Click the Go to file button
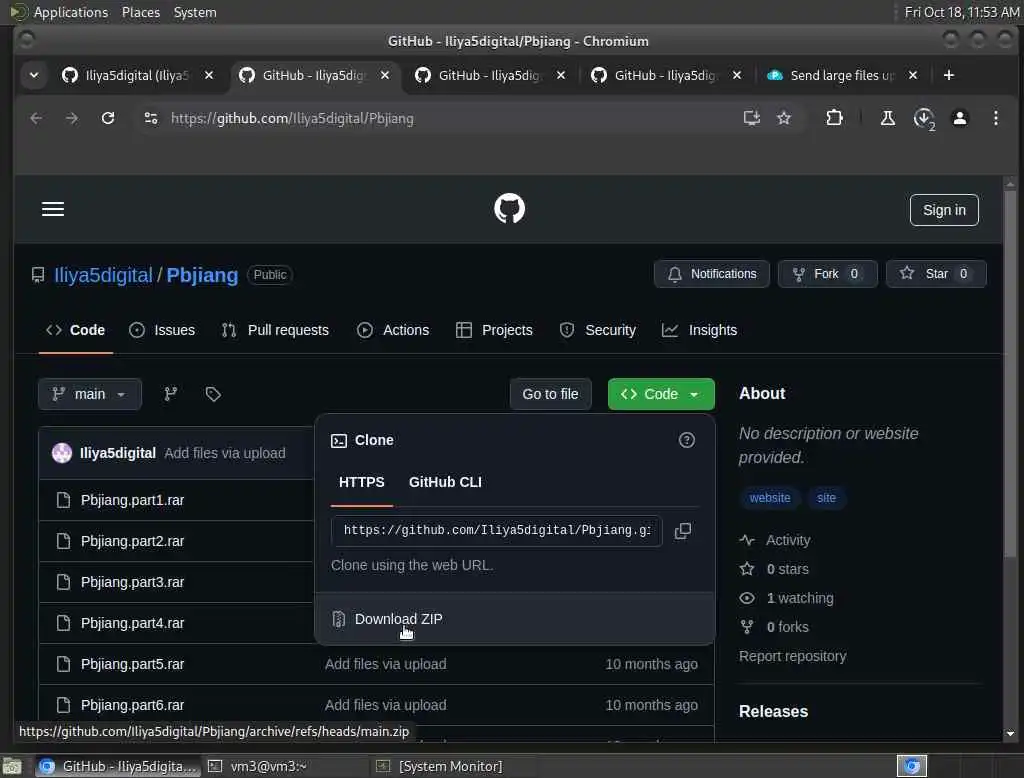 pos(550,394)
